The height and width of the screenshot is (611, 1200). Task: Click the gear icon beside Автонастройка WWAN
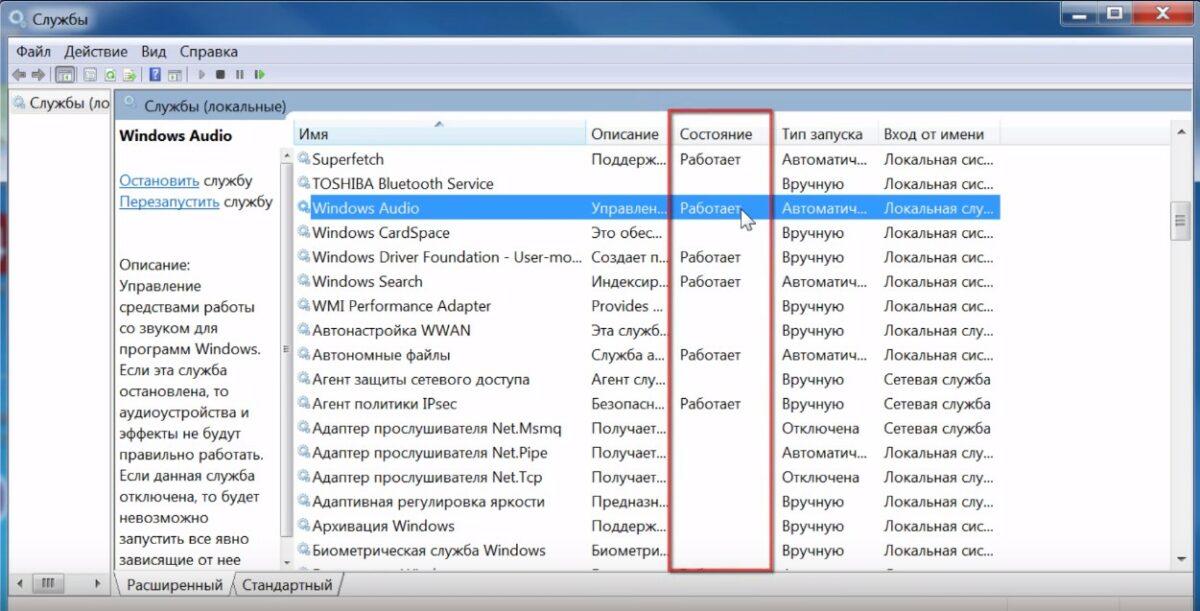(x=304, y=330)
